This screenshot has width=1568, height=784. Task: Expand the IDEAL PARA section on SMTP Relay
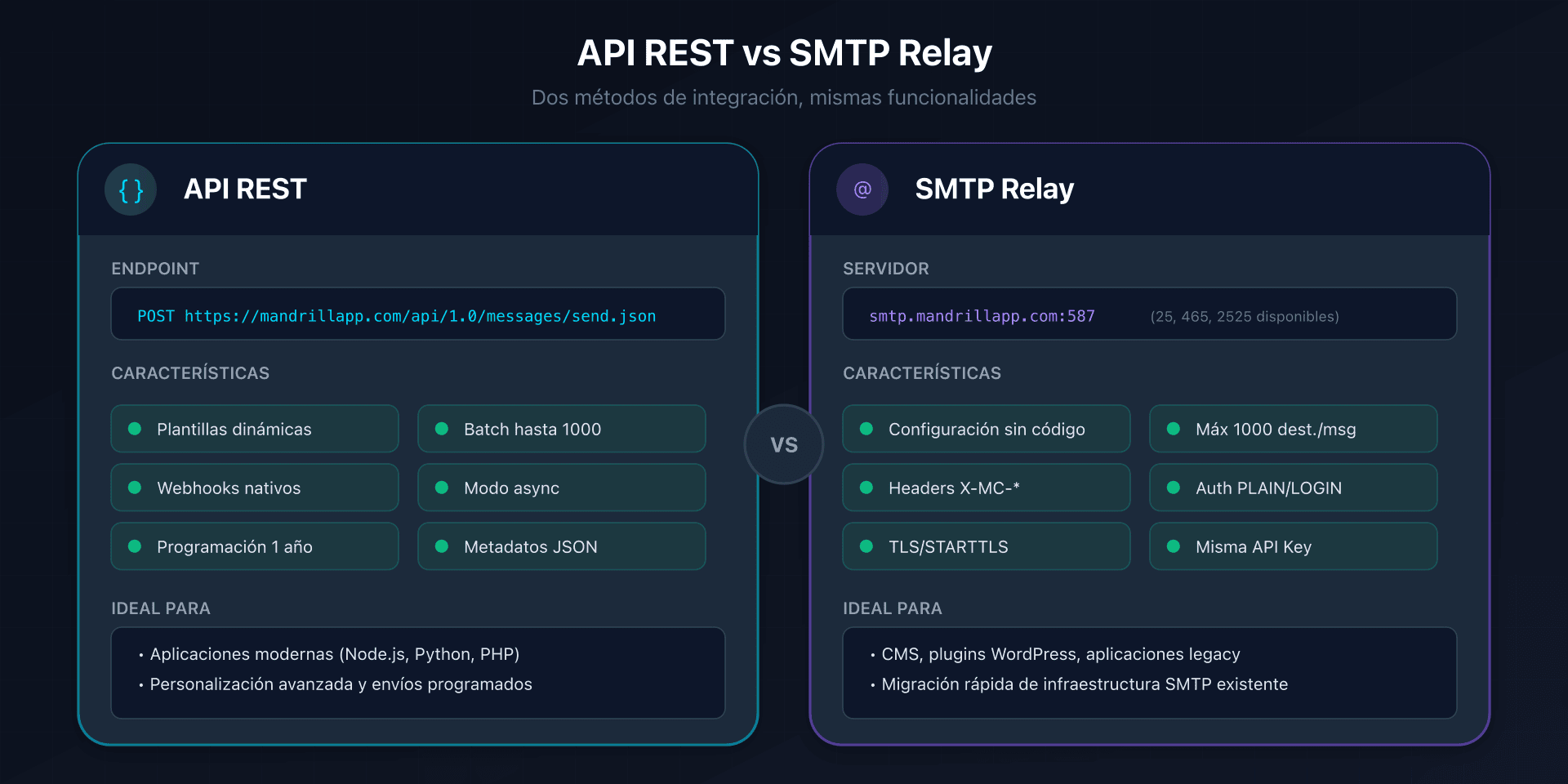(x=893, y=608)
